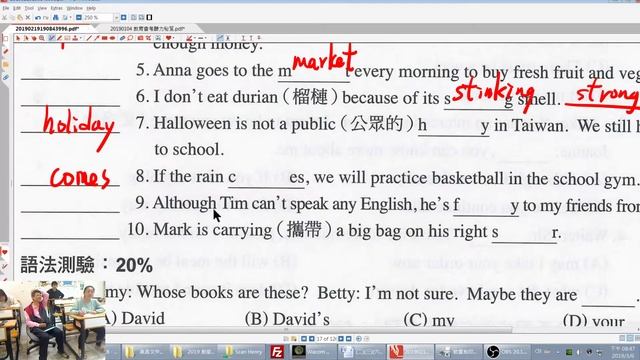Click the taskbar clock

point(624,351)
